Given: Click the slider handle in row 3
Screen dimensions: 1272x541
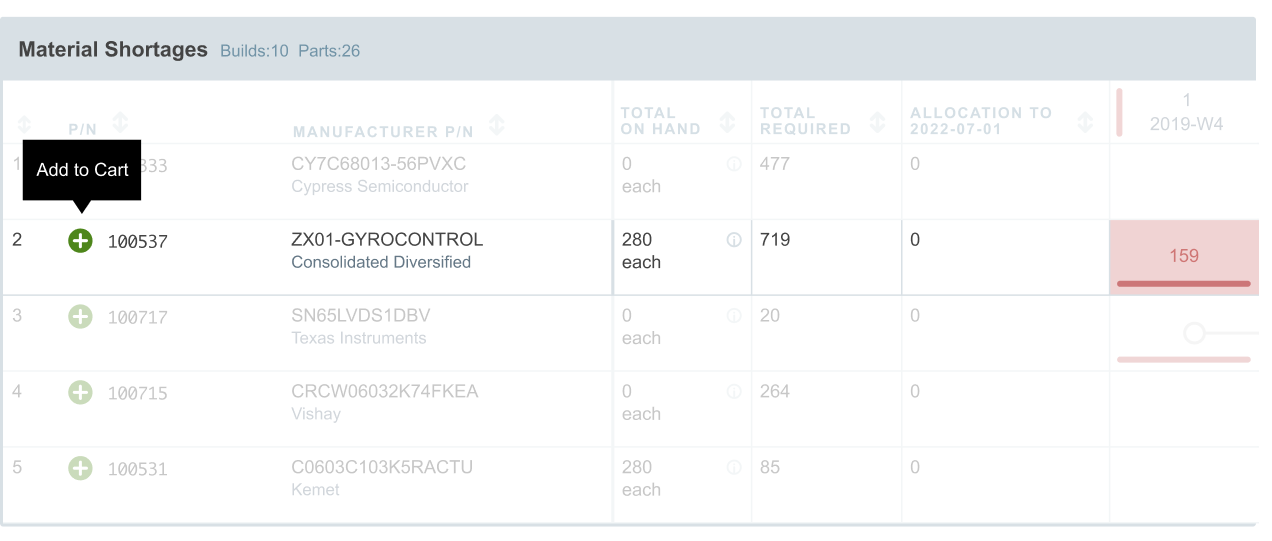Looking at the screenshot, I should [1194, 333].
